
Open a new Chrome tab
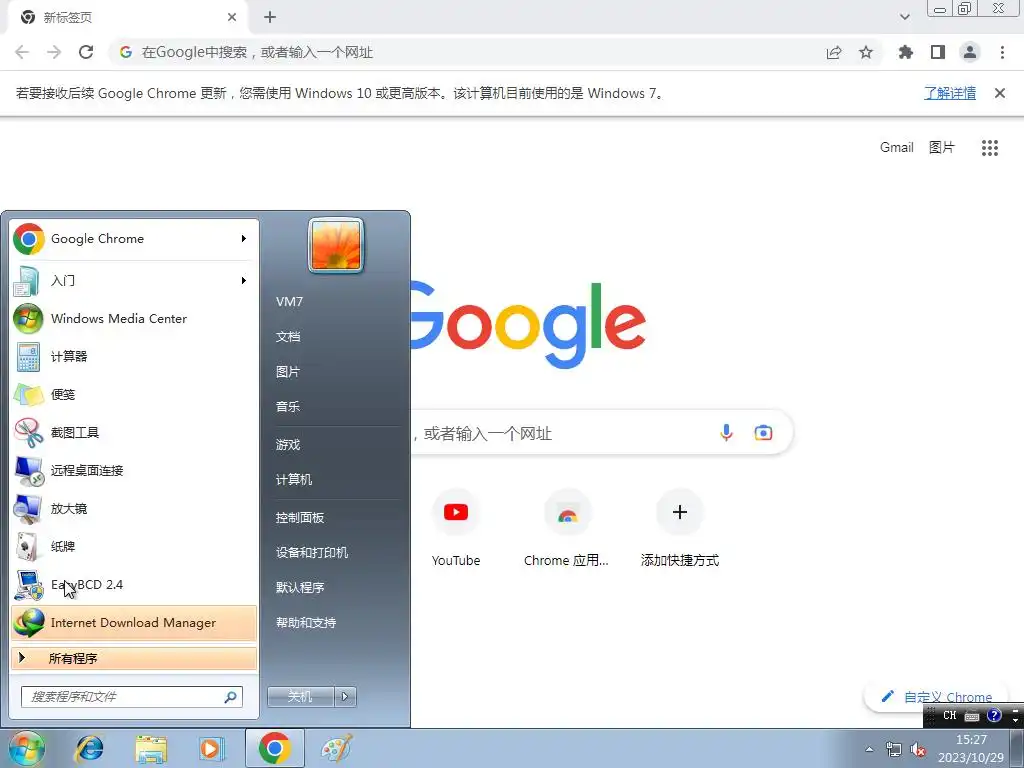pyautogui.click(x=270, y=18)
